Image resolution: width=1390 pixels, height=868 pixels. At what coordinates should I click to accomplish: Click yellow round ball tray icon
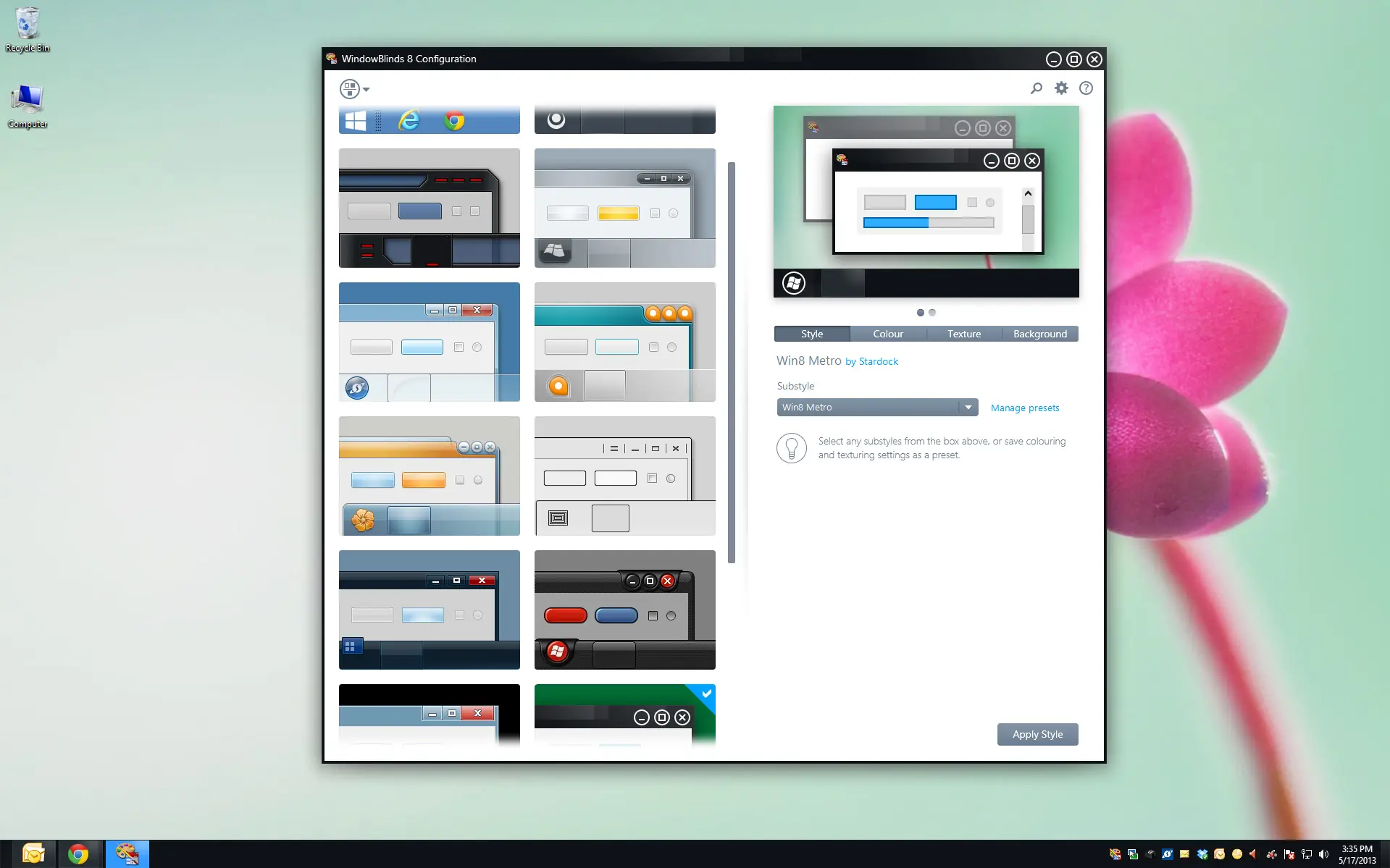(x=1237, y=854)
